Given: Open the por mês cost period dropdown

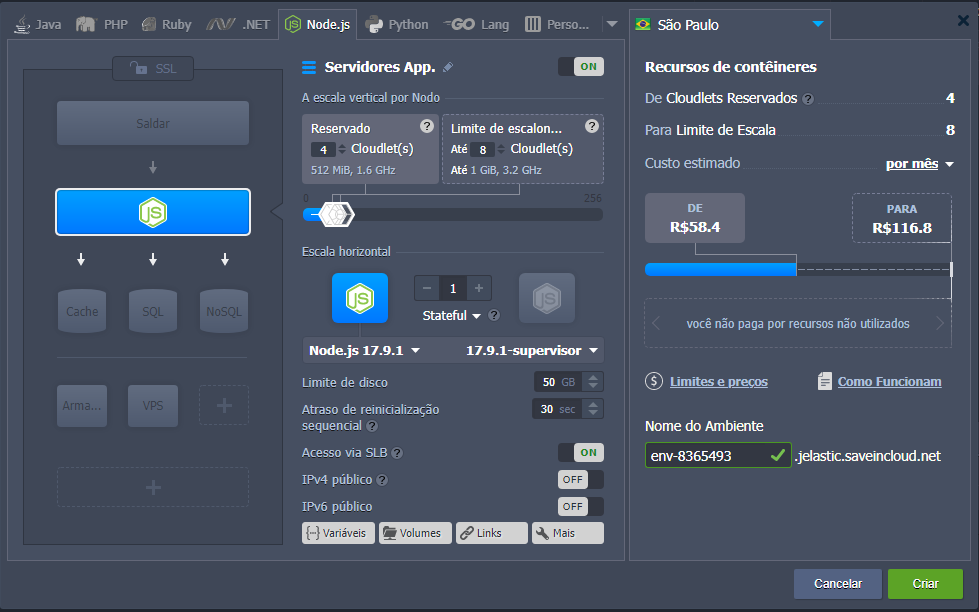Looking at the screenshot, I should (x=919, y=164).
